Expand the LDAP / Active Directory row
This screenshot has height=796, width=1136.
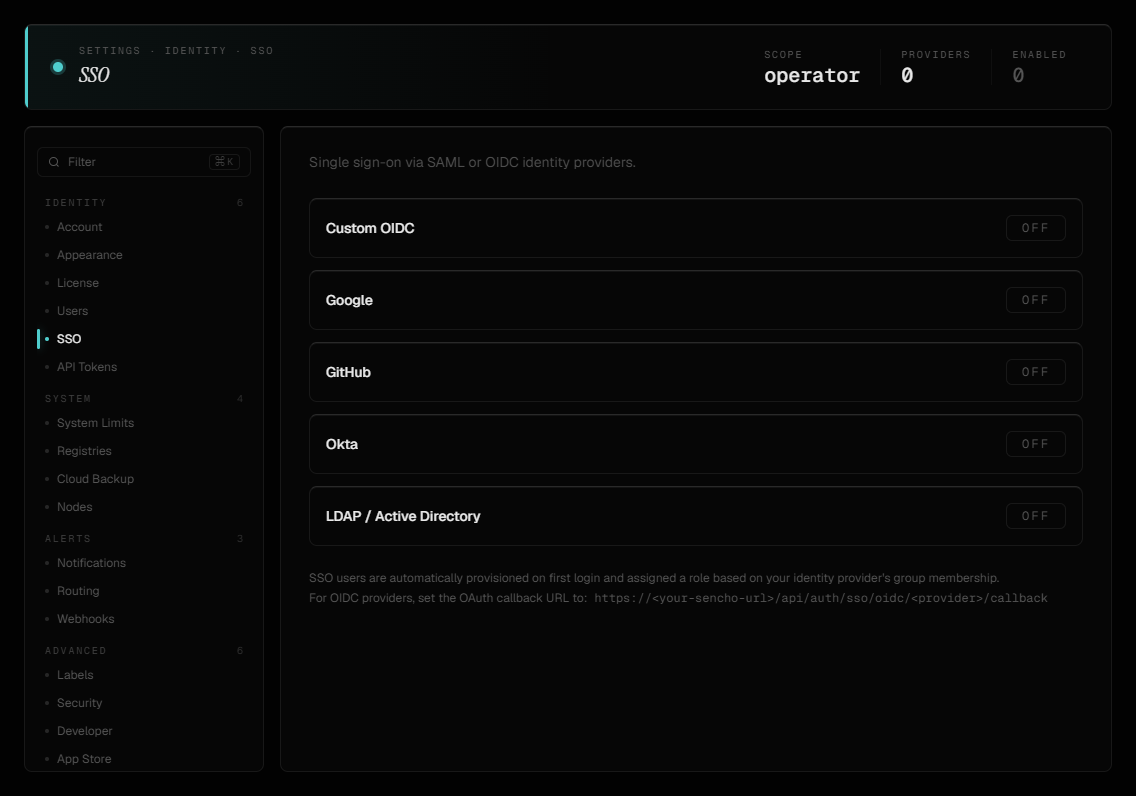point(696,516)
